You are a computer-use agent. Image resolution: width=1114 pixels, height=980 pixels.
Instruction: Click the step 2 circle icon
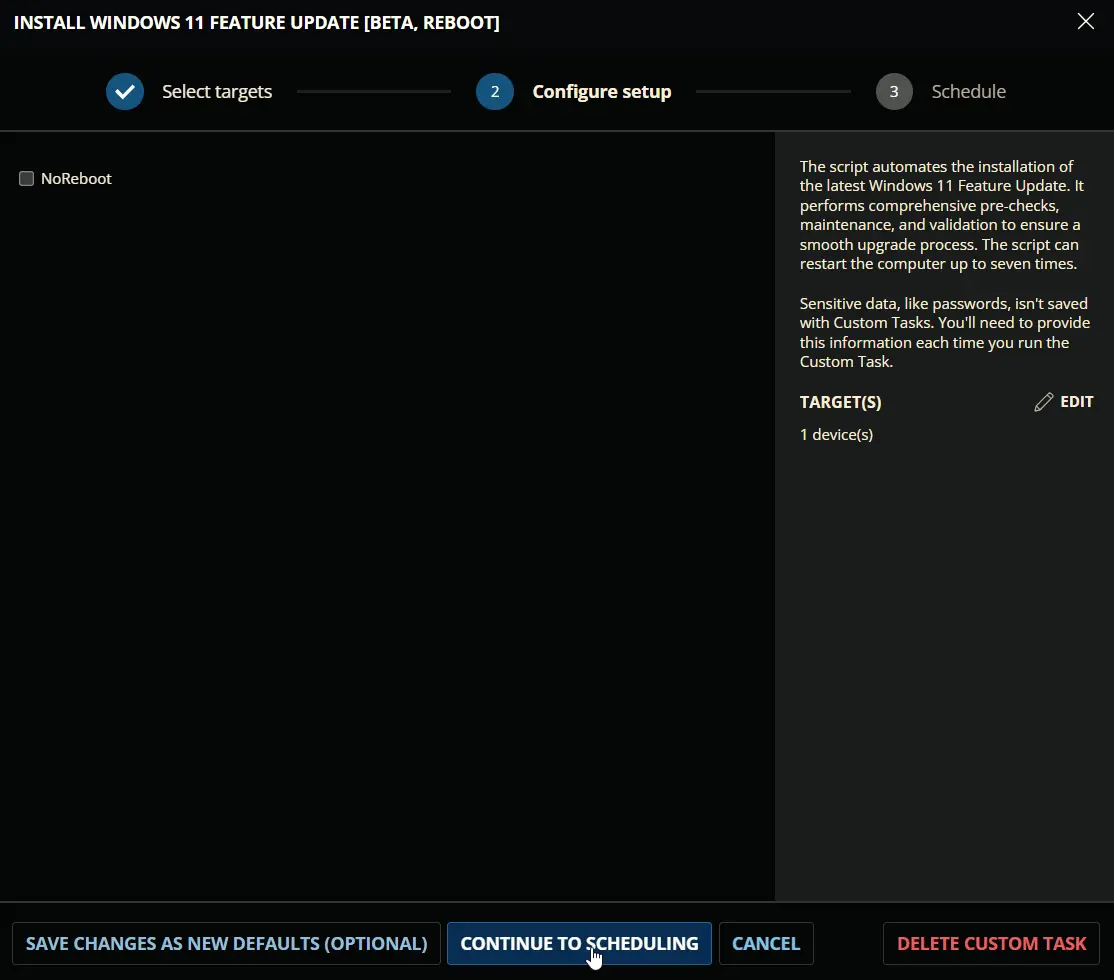click(x=494, y=92)
